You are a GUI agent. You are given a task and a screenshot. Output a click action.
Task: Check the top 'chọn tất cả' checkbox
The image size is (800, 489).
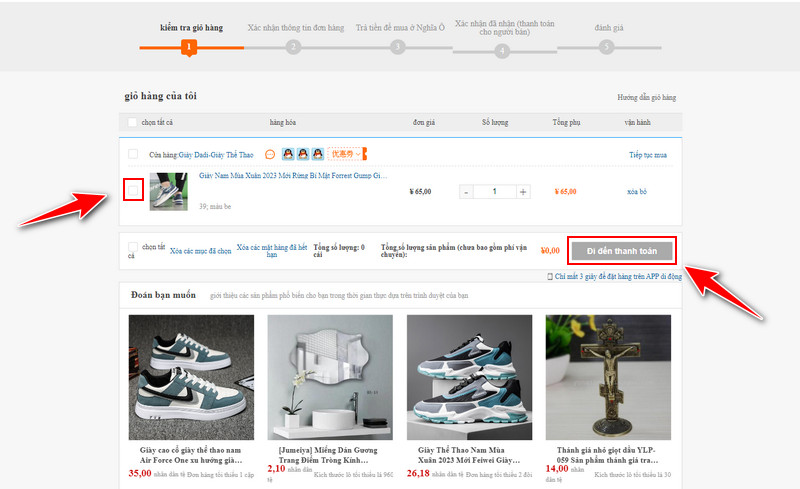pyautogui.click(x=133, y=123)
